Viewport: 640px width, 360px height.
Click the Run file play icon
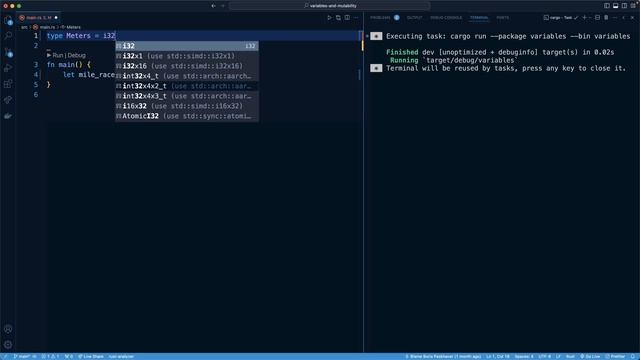click(x=329, y=18)
